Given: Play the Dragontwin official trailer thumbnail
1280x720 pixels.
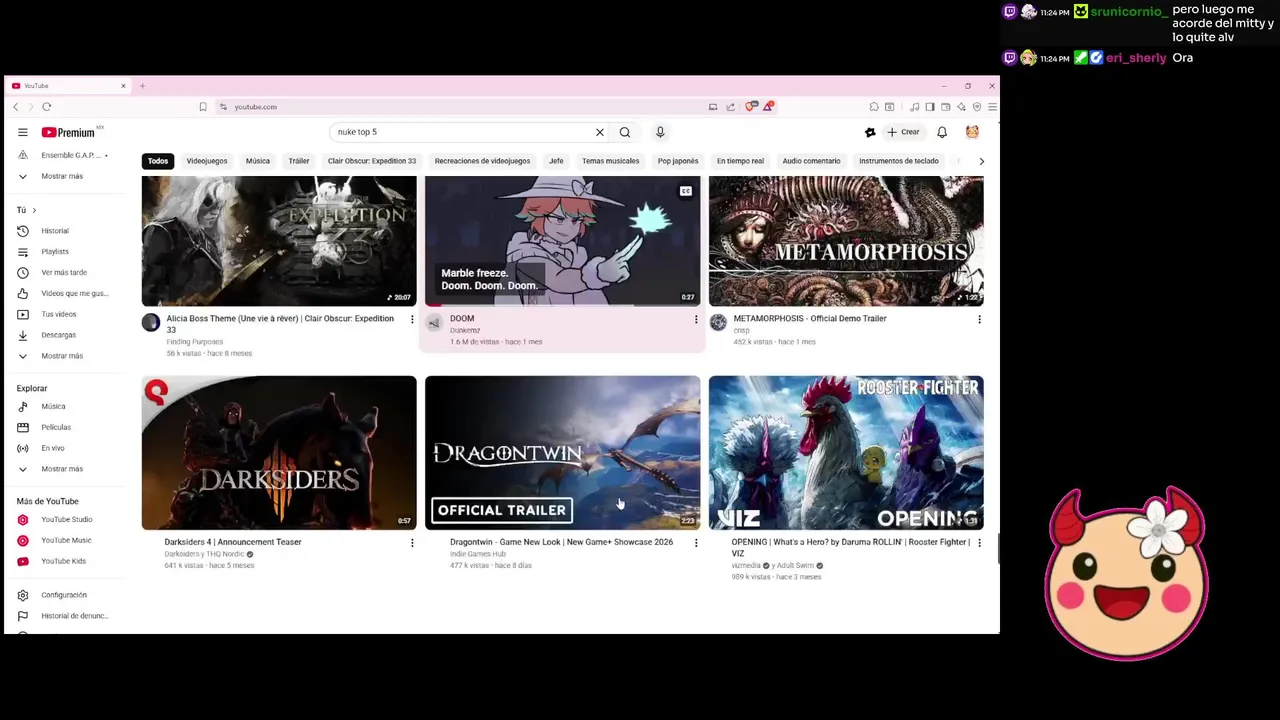Looking at the screenshot, I should click(x=562, y=453).
